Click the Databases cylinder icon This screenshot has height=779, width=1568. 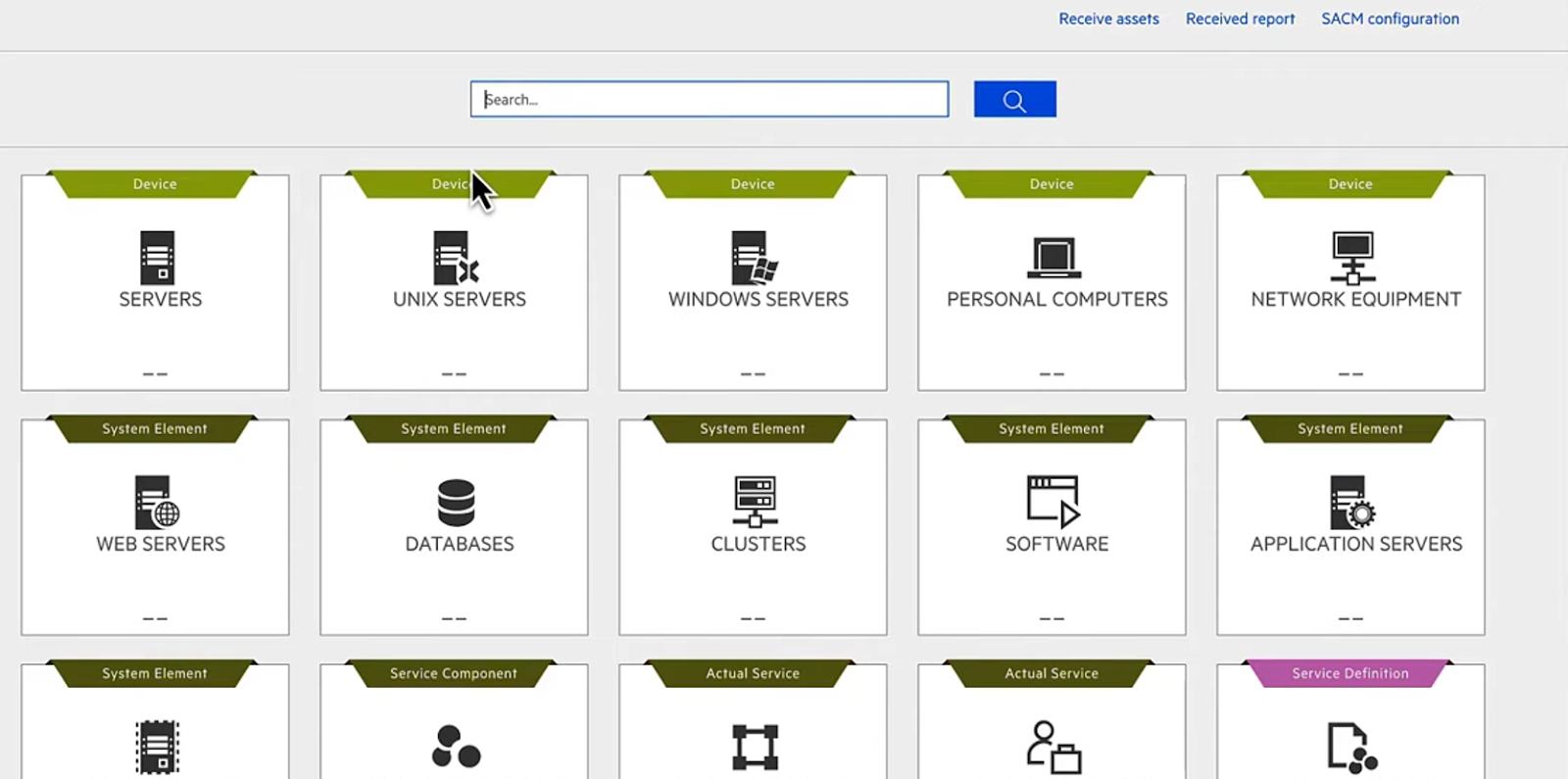pos(456,502)
